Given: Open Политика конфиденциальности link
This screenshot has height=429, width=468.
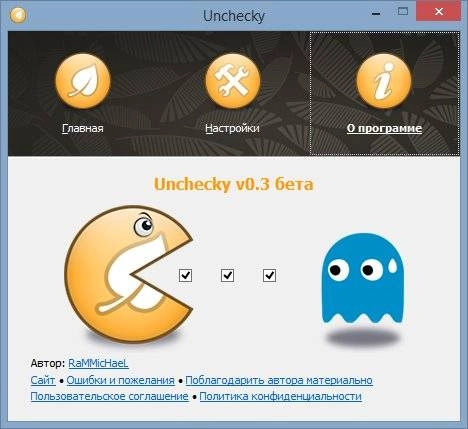Looking at the screenshot, I should point(281,396).
